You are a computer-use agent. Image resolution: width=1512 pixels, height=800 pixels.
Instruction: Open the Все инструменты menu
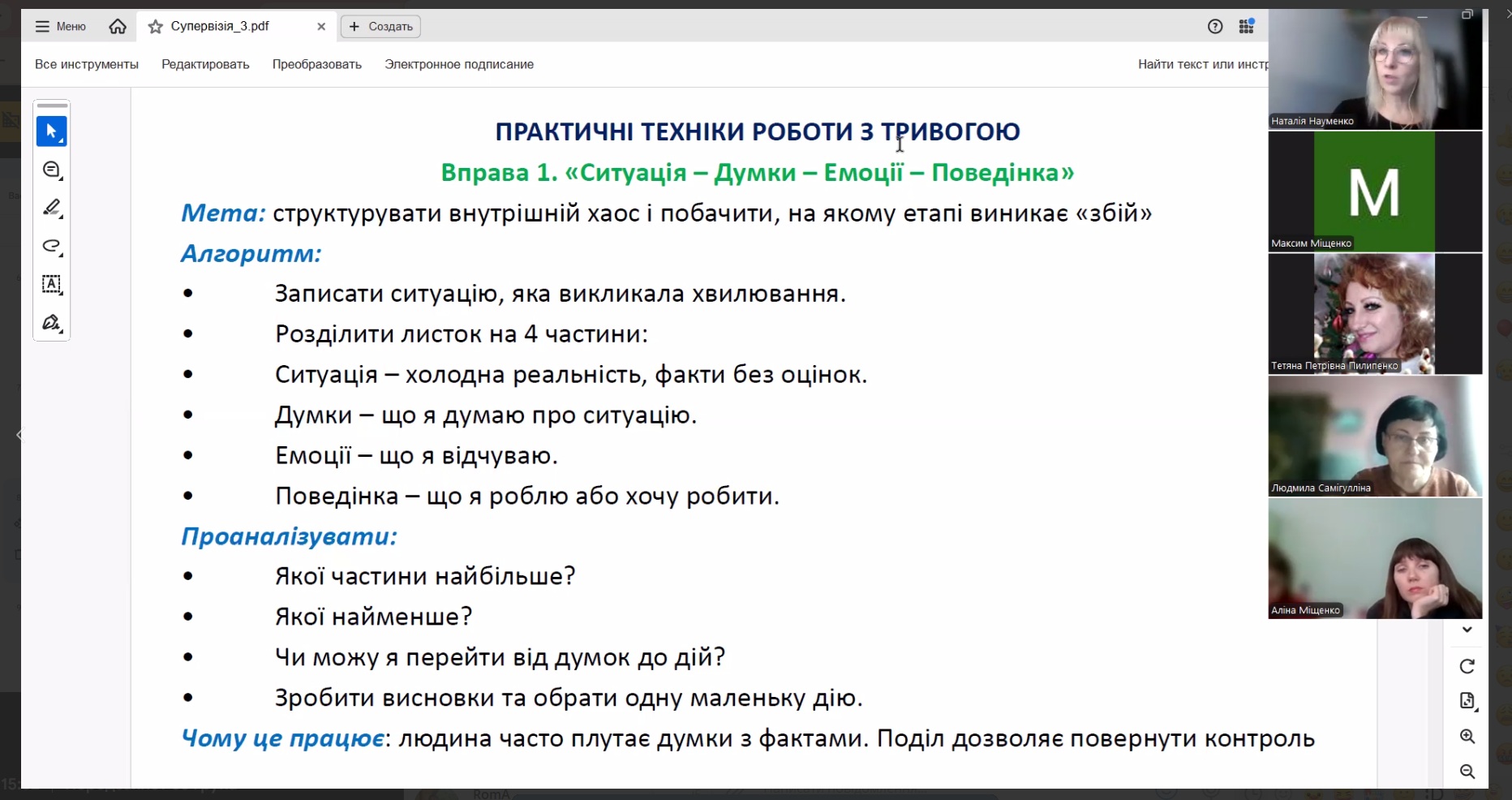pyautogui.click(x=87, y=64)
